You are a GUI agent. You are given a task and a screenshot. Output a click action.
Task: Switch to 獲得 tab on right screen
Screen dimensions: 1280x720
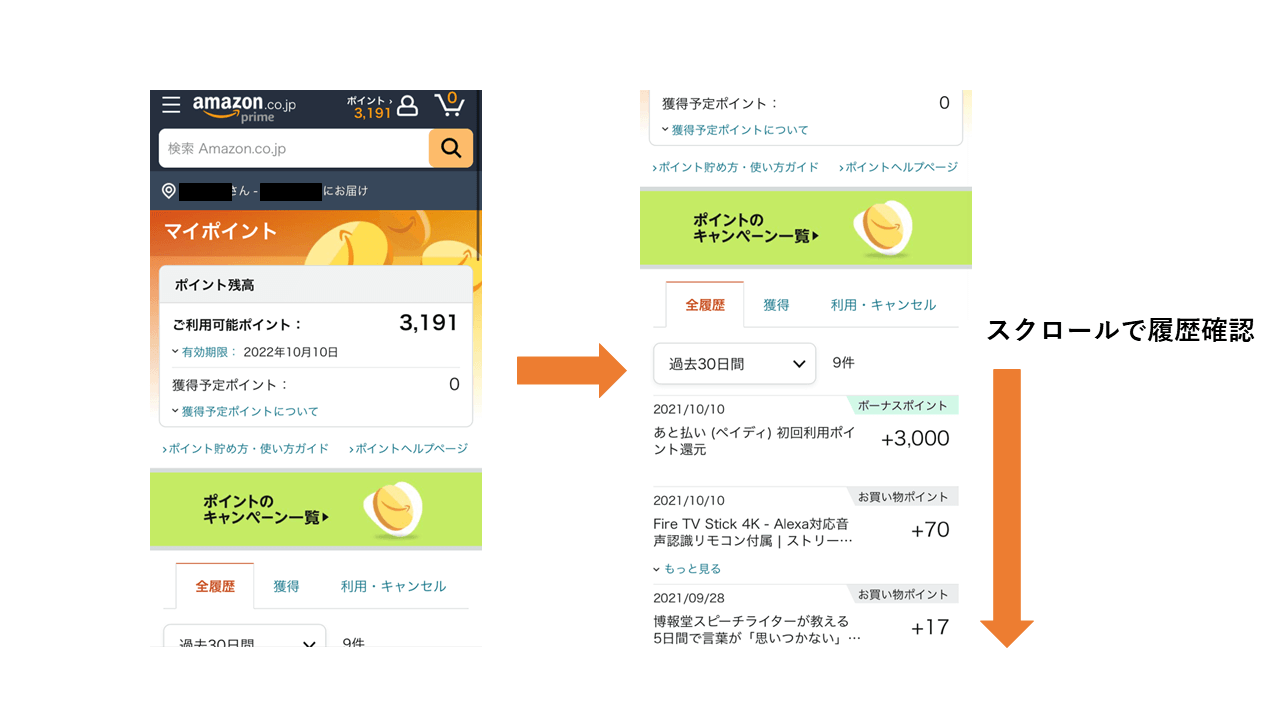point(777,305)
